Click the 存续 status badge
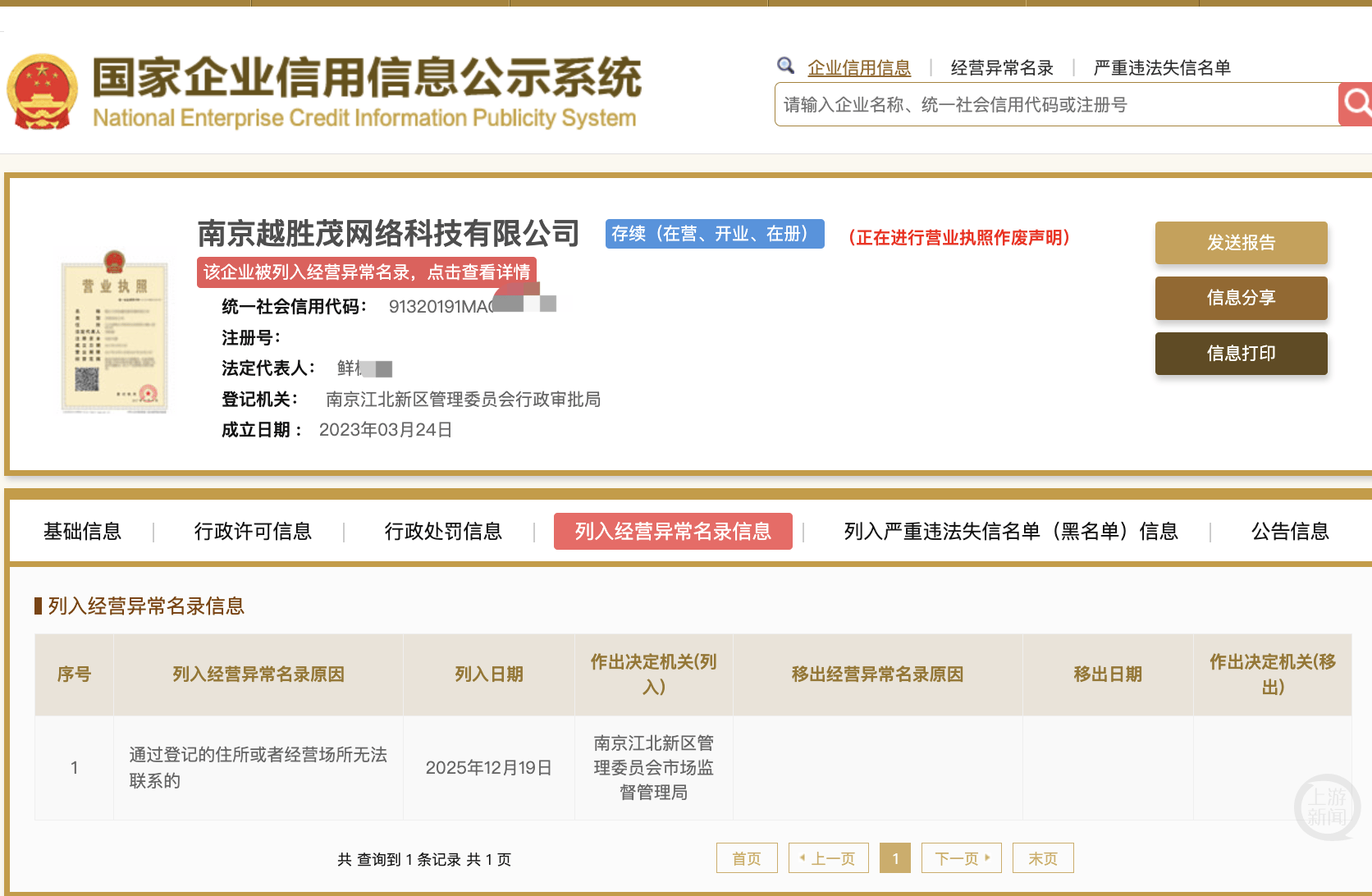The width and height of the screenshot is (1372, 896). pos(715,234)
